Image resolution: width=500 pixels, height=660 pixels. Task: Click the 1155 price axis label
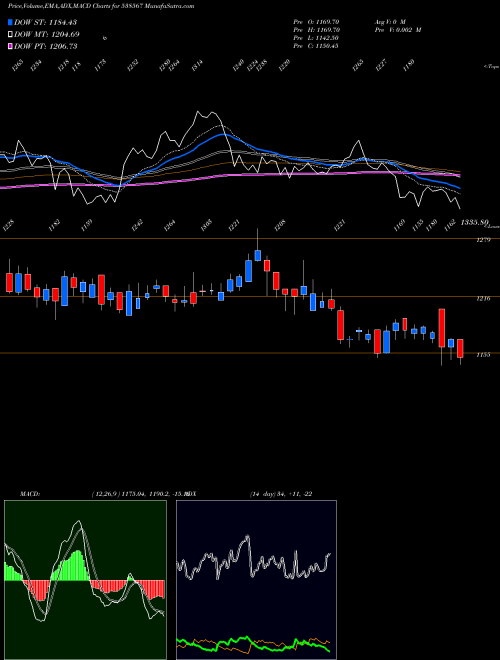pos(482,355)
